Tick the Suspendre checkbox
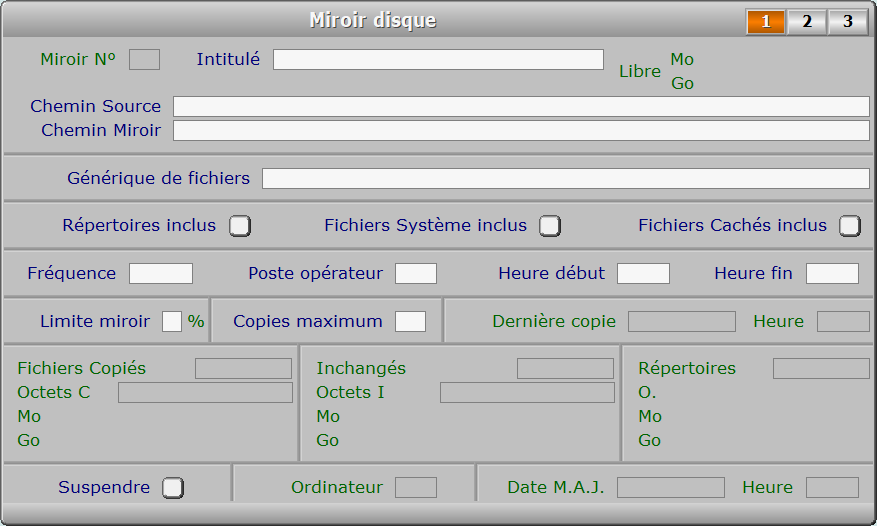Image resolution: width=877 pixels, height=526 pixels. [173, 487]
